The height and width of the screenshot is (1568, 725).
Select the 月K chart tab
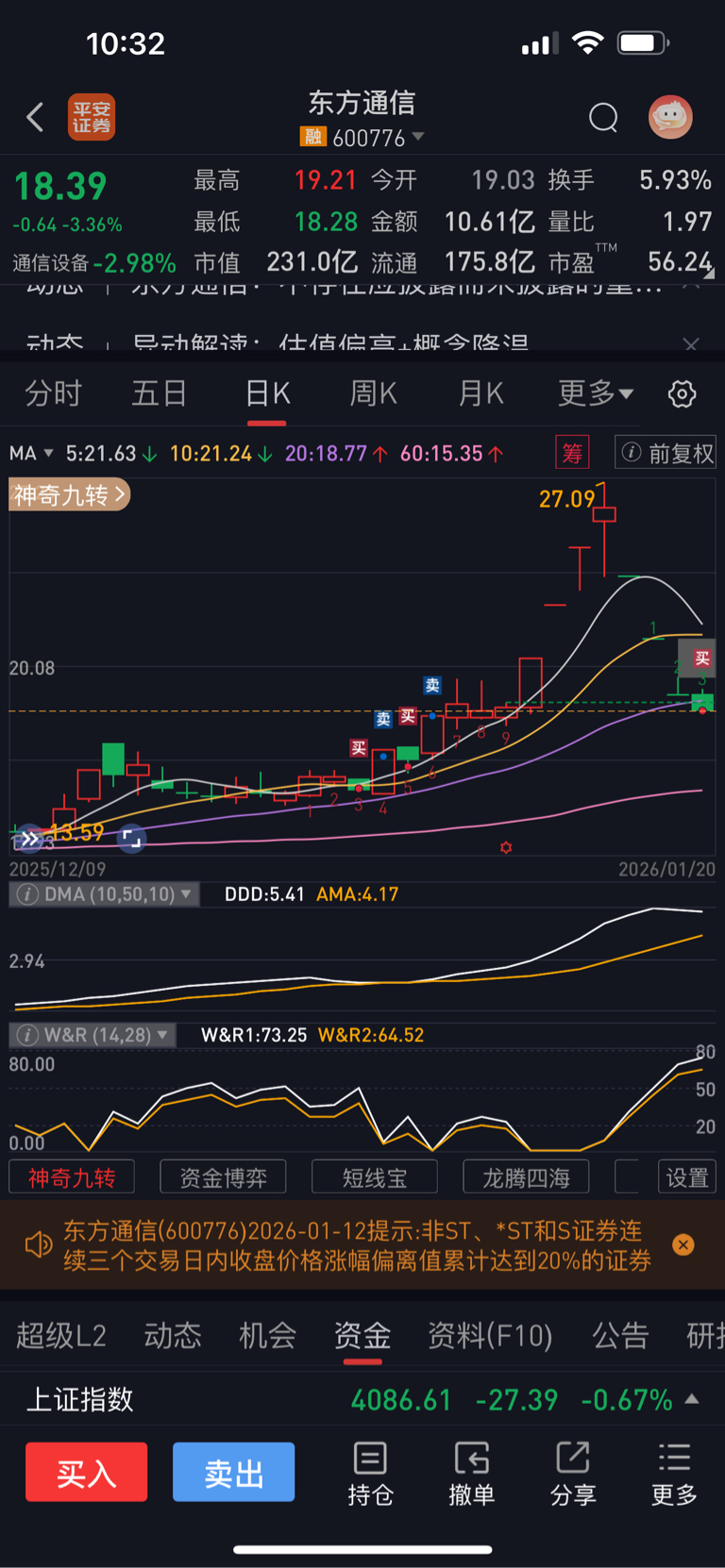[481, 393]
